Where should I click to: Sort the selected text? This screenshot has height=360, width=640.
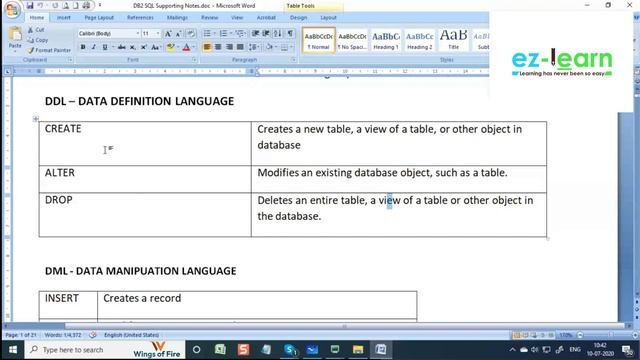click(278, 33)
